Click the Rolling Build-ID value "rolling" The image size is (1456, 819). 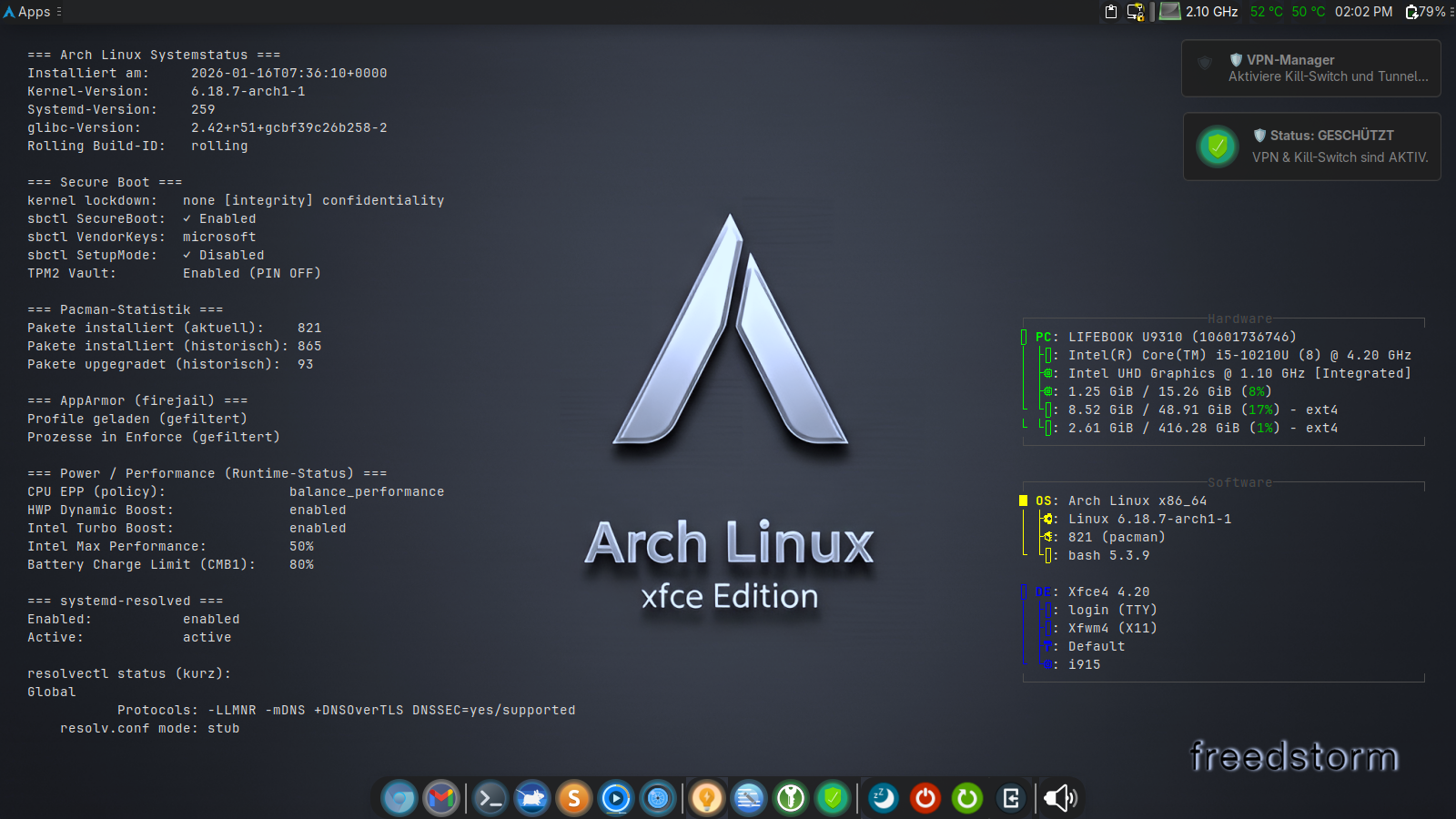219,146
